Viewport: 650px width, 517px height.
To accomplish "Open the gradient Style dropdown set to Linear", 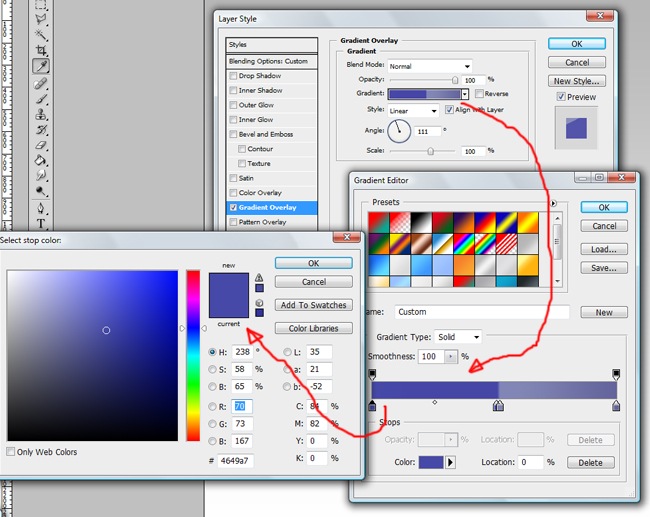I will coord(413,110).
